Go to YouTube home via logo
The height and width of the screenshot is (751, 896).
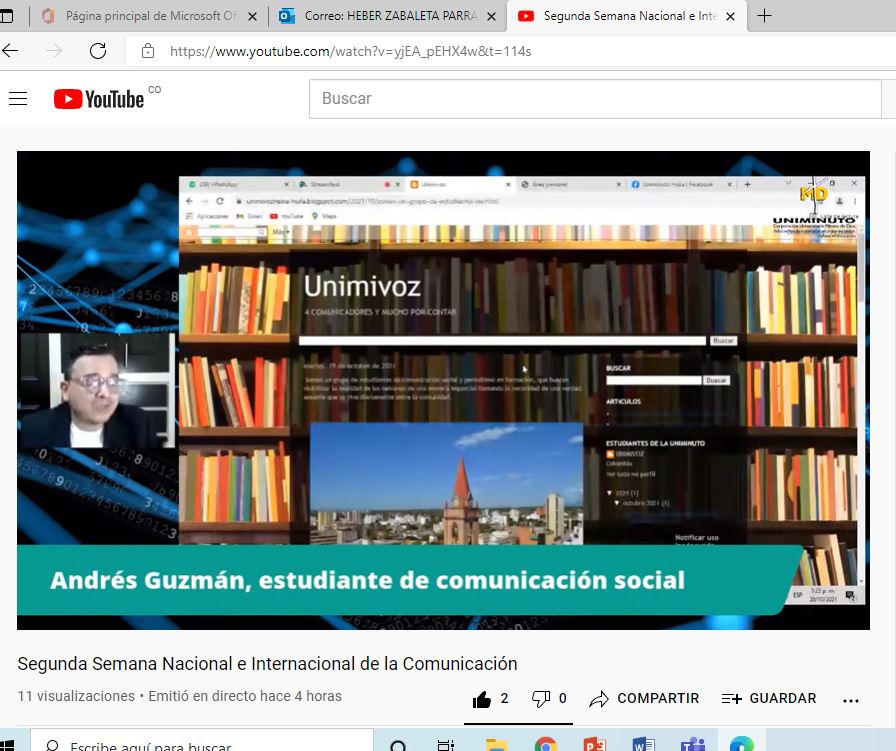[98, 99]
